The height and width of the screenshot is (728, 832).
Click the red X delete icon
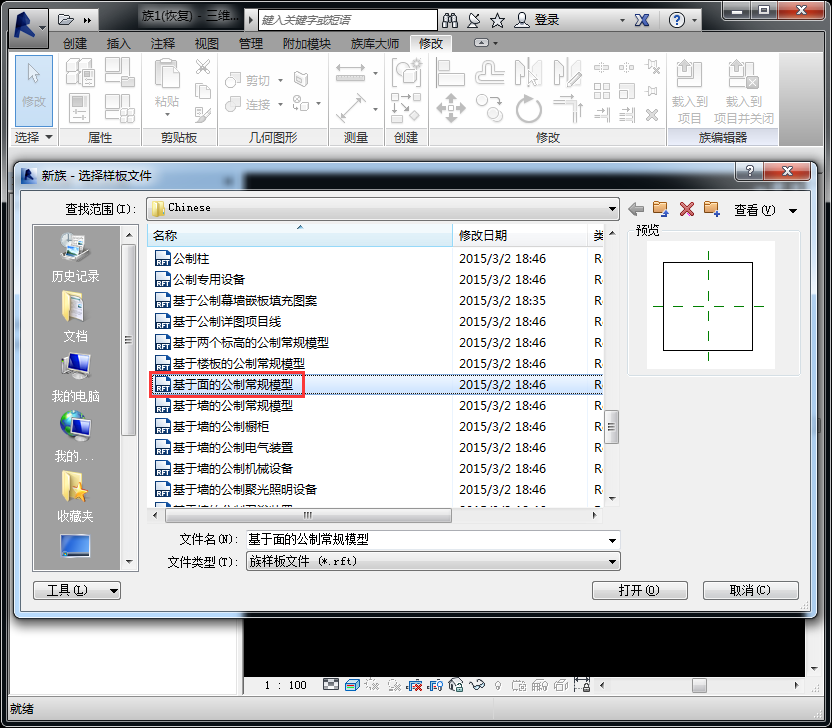tap(686, 209)
